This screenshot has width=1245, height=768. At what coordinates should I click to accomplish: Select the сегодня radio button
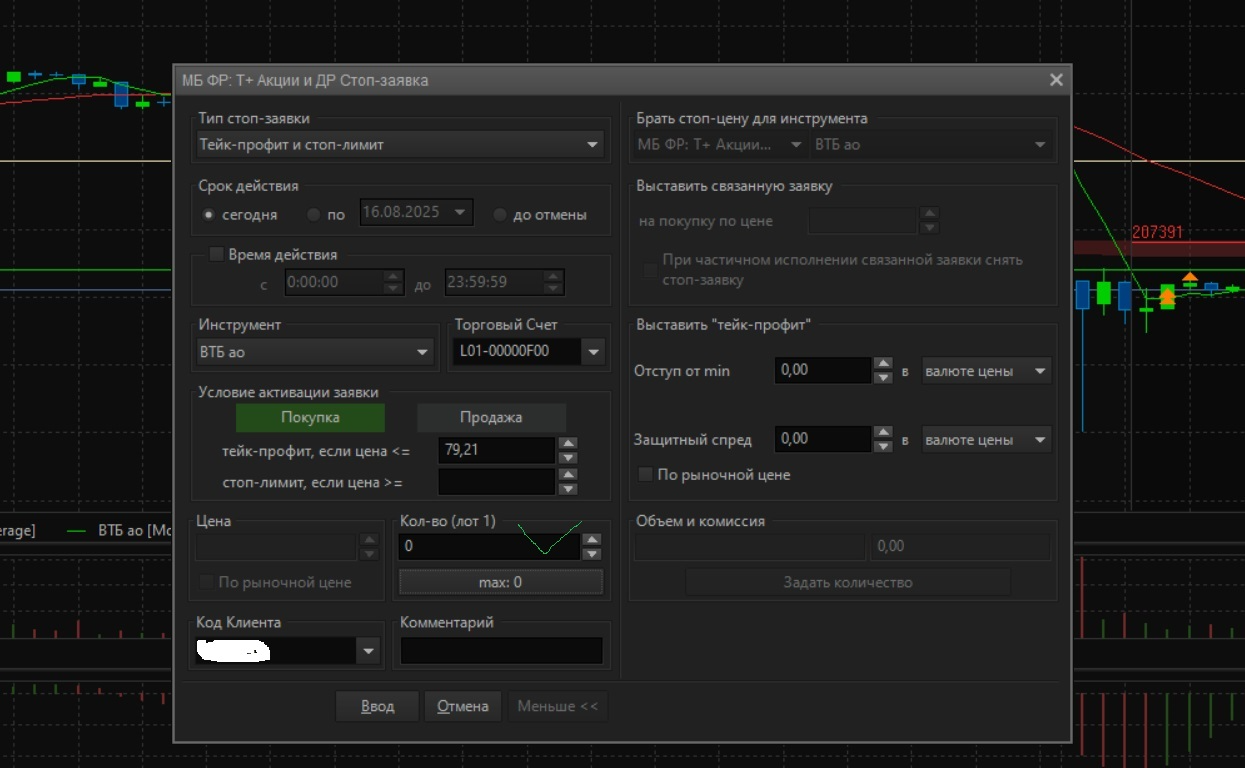[209, 214]
